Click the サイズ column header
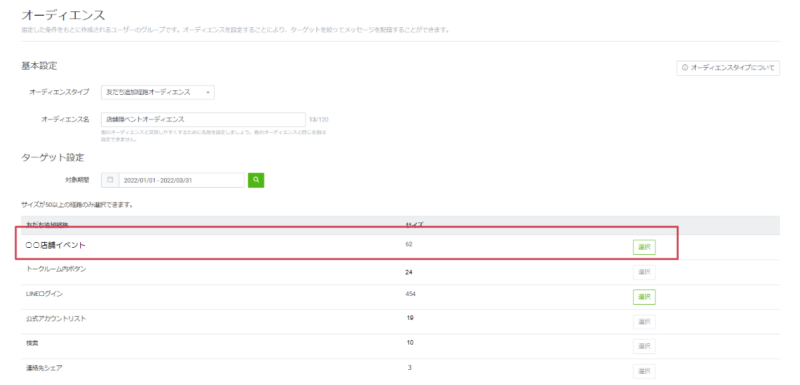Screen dimensions: 800x385 point(414,225)
